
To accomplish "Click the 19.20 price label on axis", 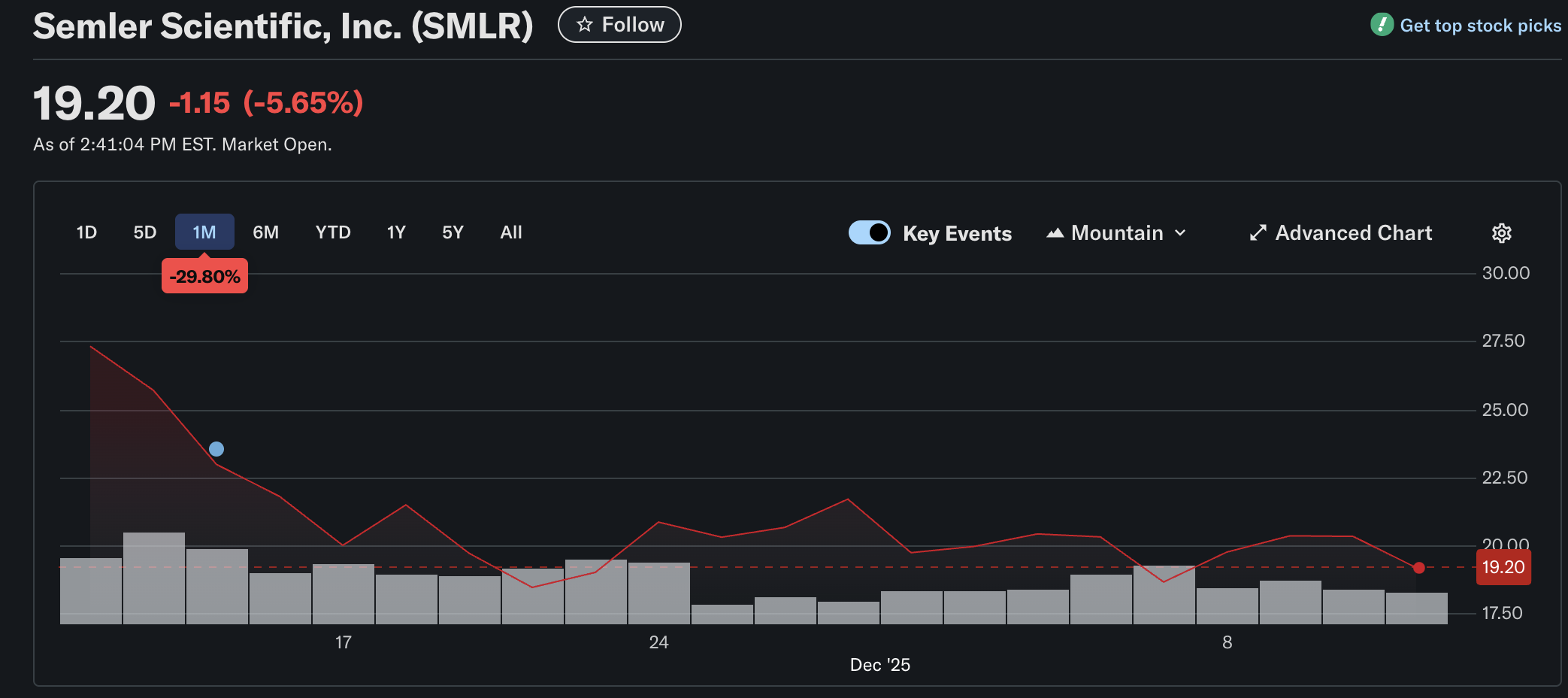I will (x=1503, y=567).
